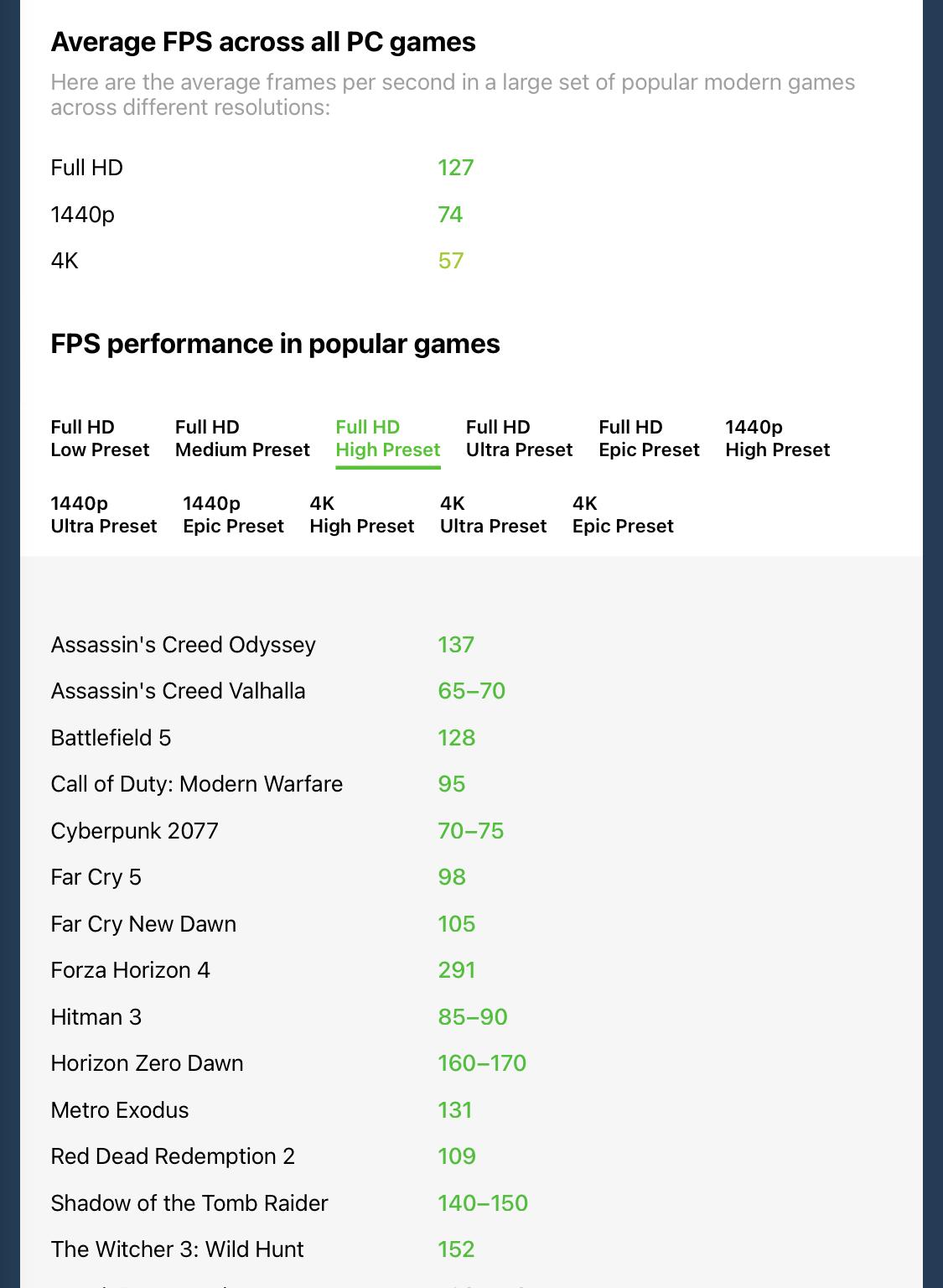Choose the 1440p Epic Preset tab
Image resolution: width=943 pixels, height=1288 pixels.
pos(233,515)
